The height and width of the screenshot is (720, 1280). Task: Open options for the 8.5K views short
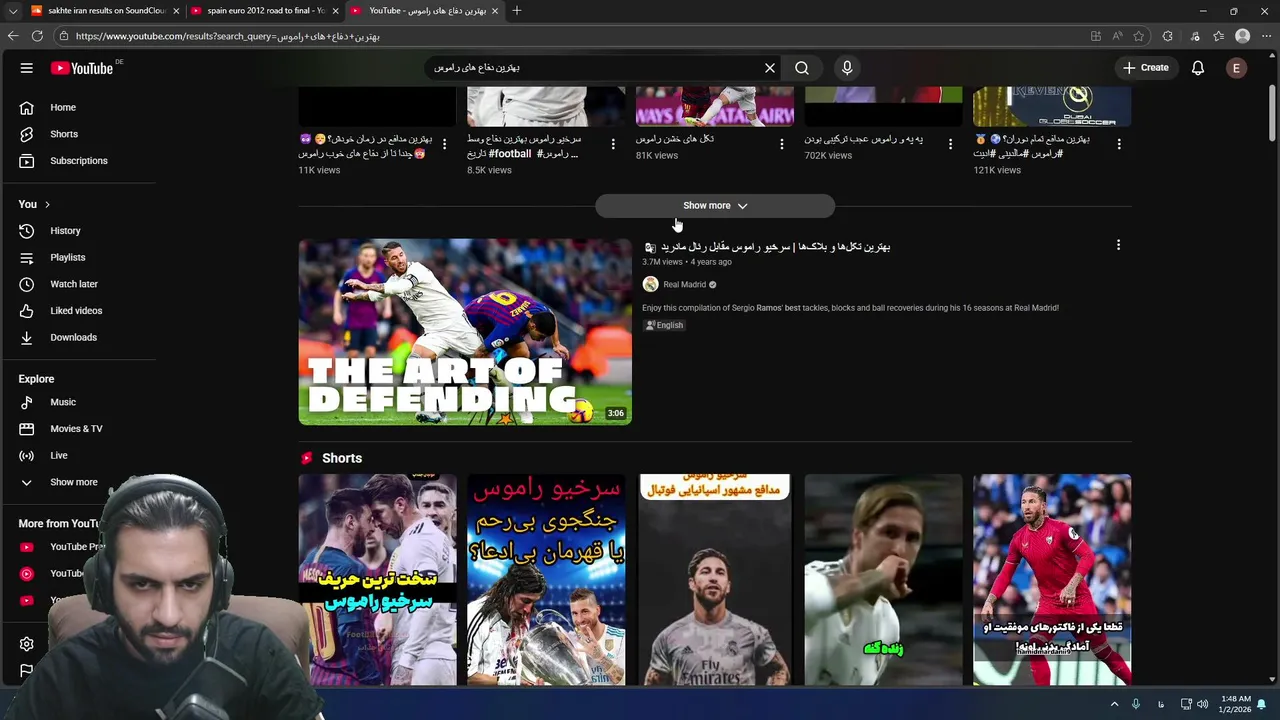point(613,144)
